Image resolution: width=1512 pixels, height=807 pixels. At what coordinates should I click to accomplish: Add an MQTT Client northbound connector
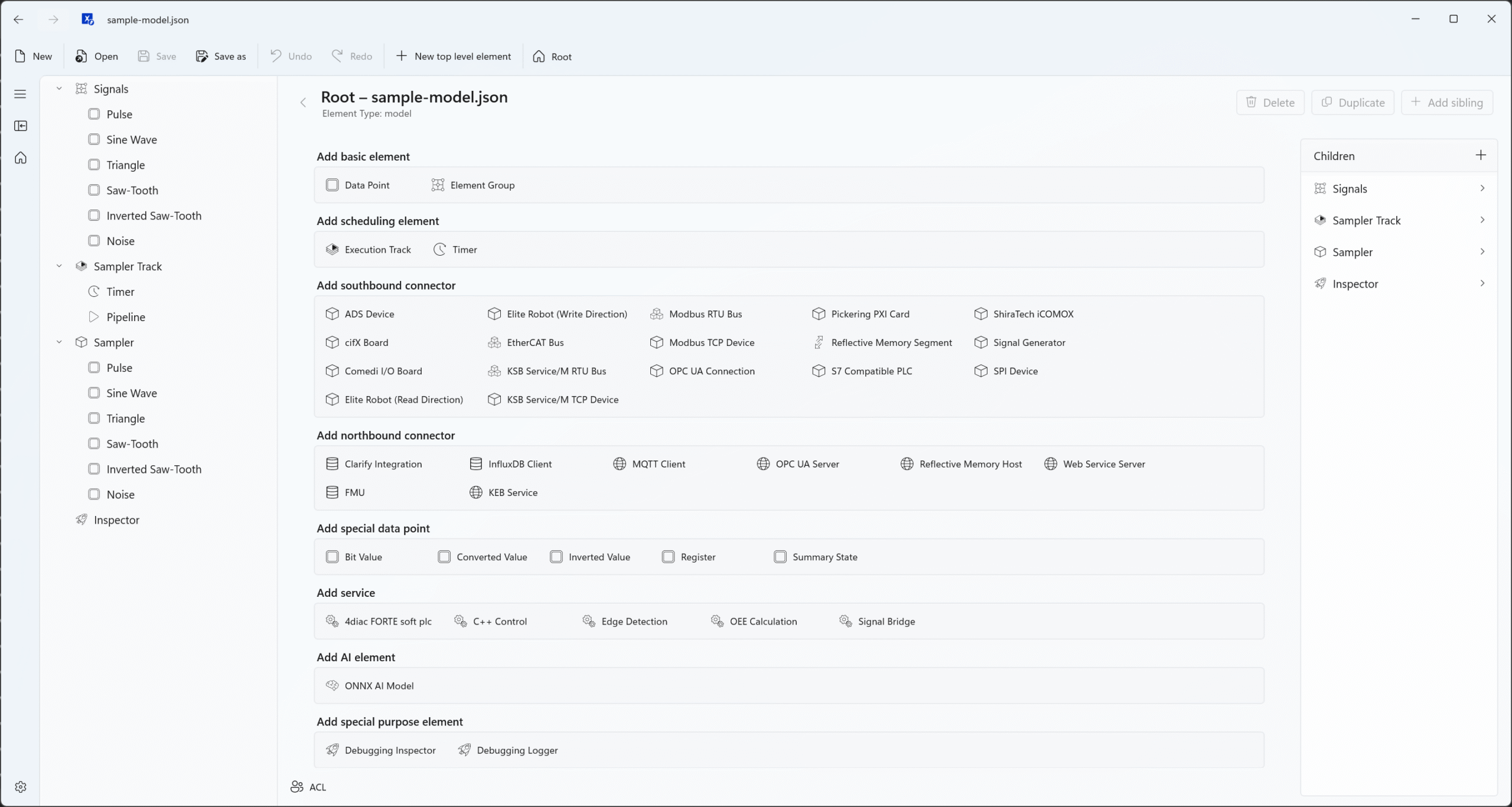click(649, 464)
